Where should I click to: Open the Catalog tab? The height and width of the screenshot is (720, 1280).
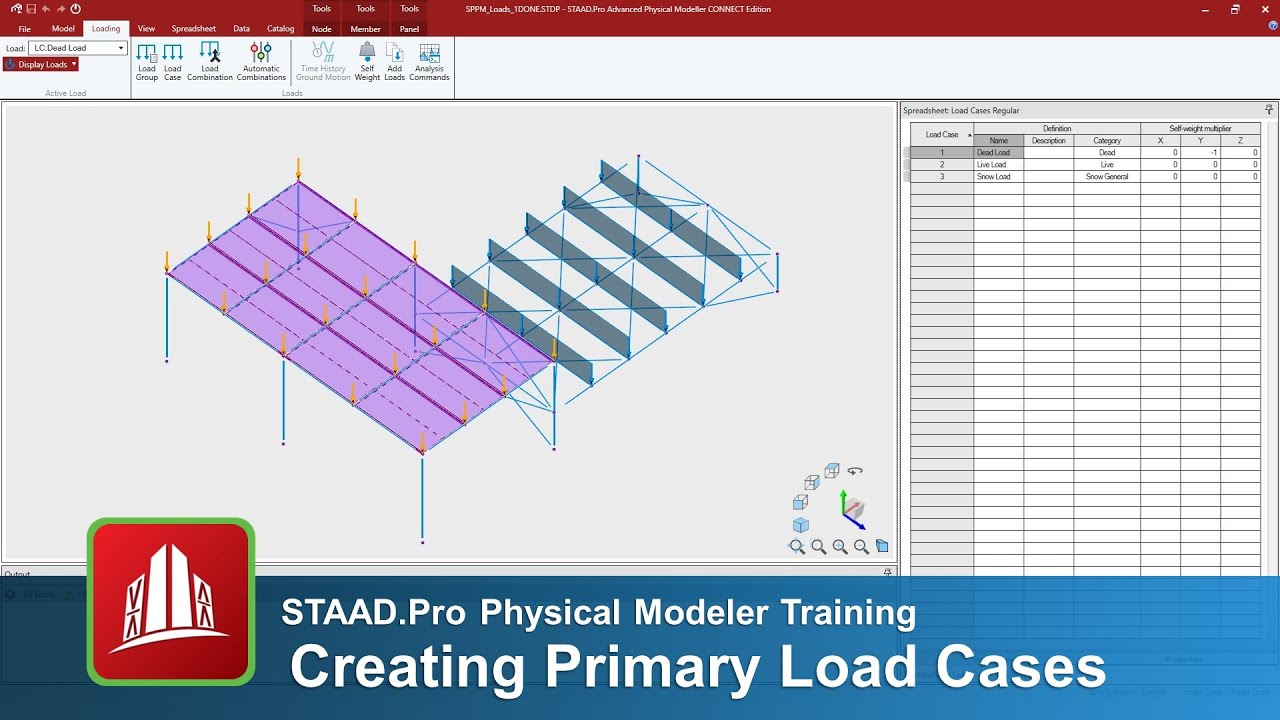click(x=281, y=29)
